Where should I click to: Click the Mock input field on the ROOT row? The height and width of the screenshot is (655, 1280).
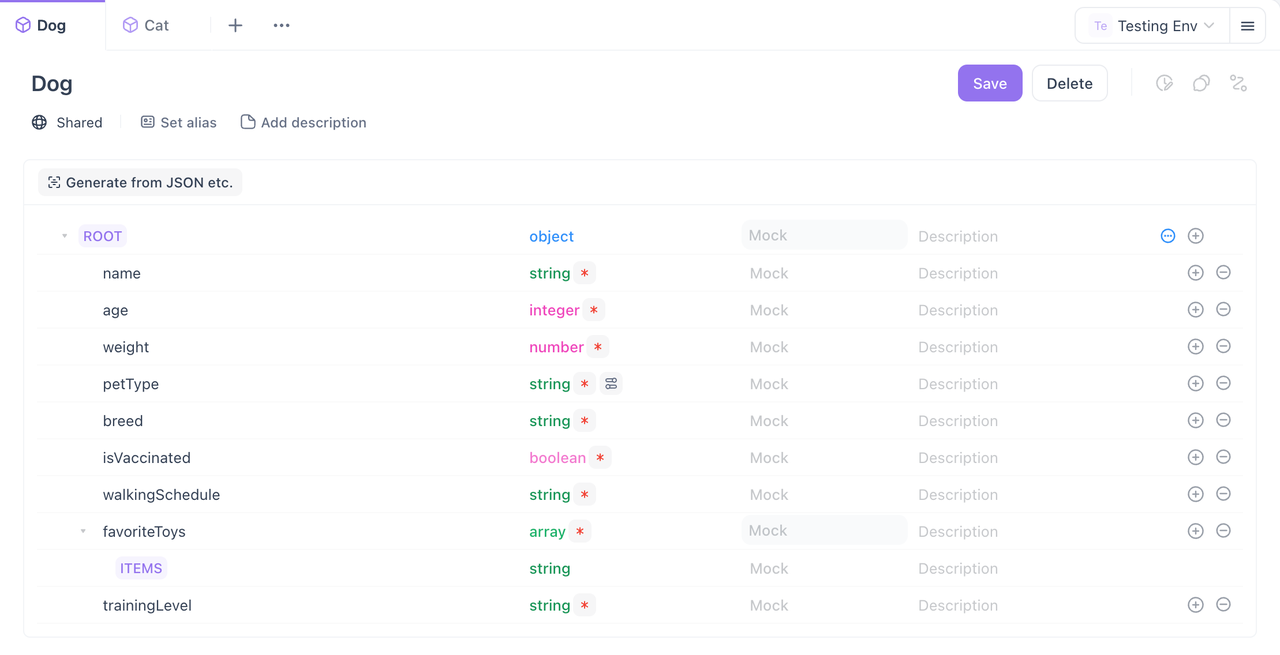click(x=823, y=236)
